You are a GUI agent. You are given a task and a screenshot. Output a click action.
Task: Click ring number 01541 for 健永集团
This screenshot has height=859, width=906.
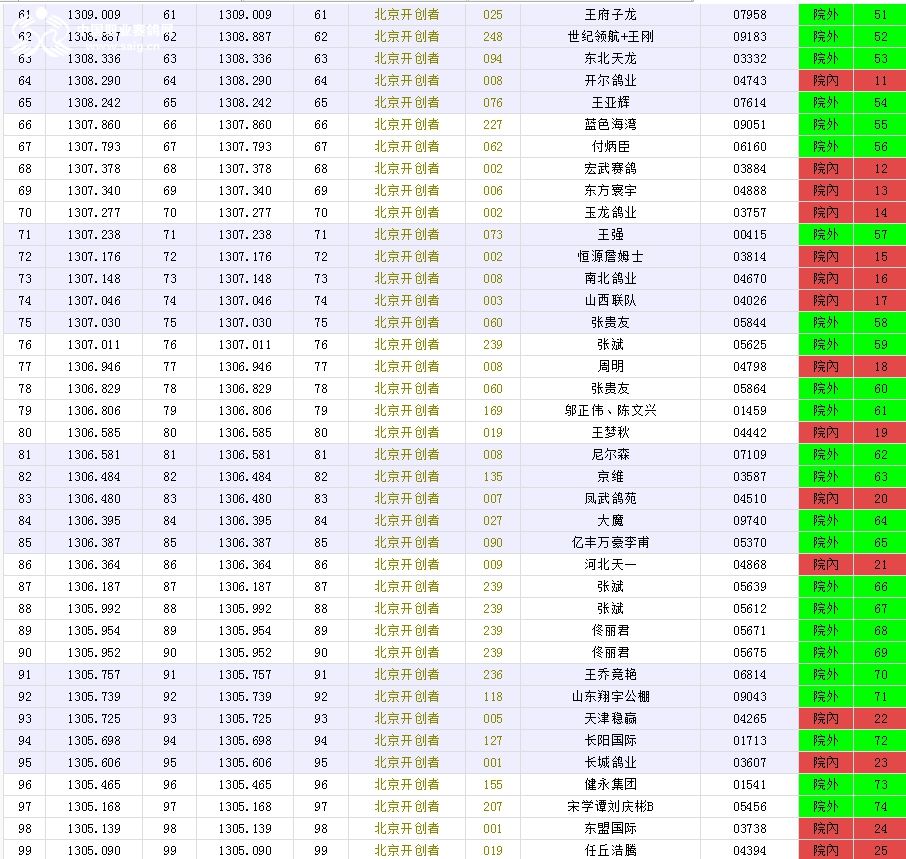click(x=749, y=785)
